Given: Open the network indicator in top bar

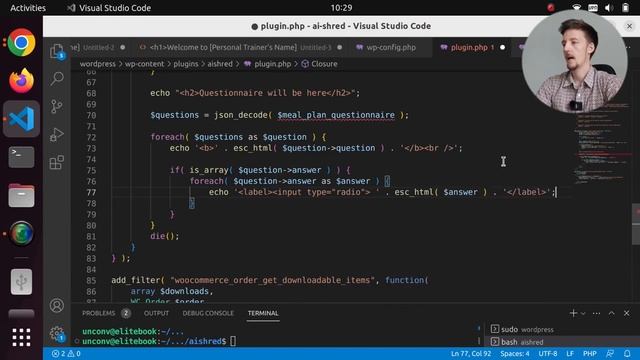Looking at the screenshot, I should tap(576, 8).
